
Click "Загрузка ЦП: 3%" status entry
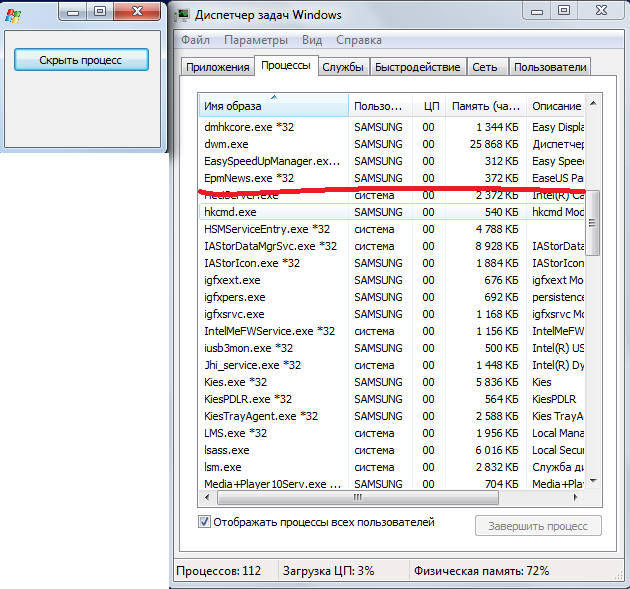328,571
